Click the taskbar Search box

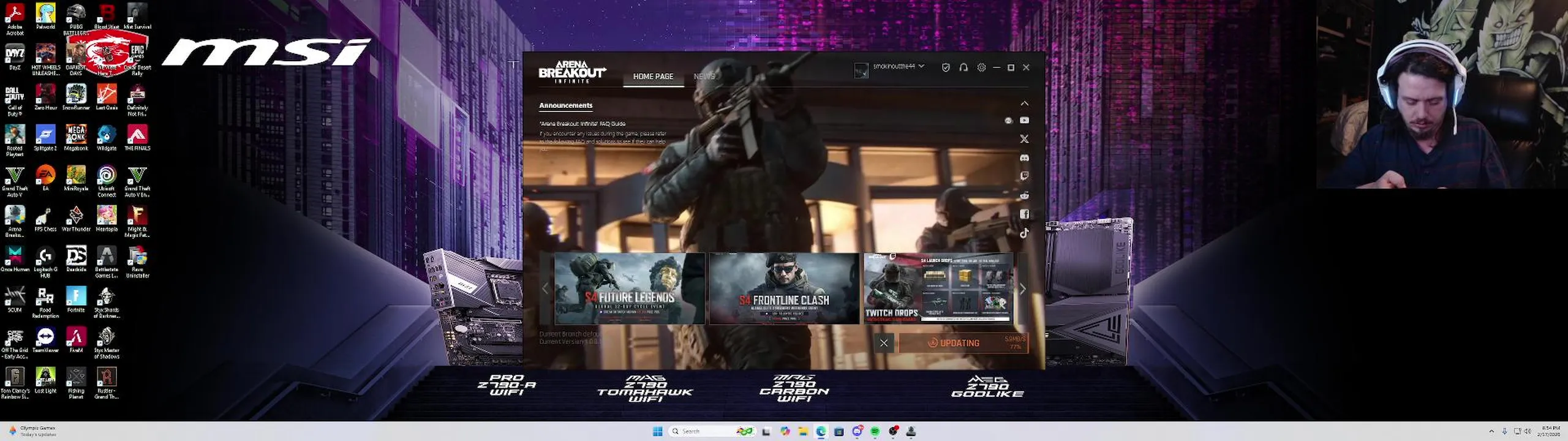click(712, 431)
